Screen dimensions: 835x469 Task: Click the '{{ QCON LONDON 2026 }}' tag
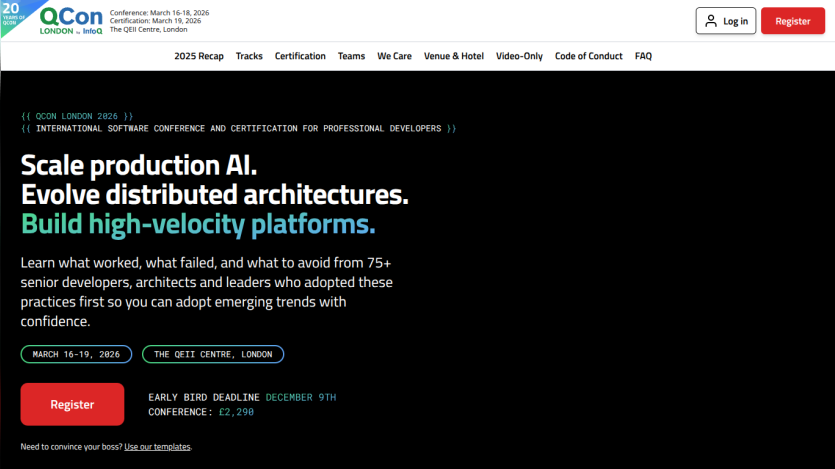click(x=77, y=116)
